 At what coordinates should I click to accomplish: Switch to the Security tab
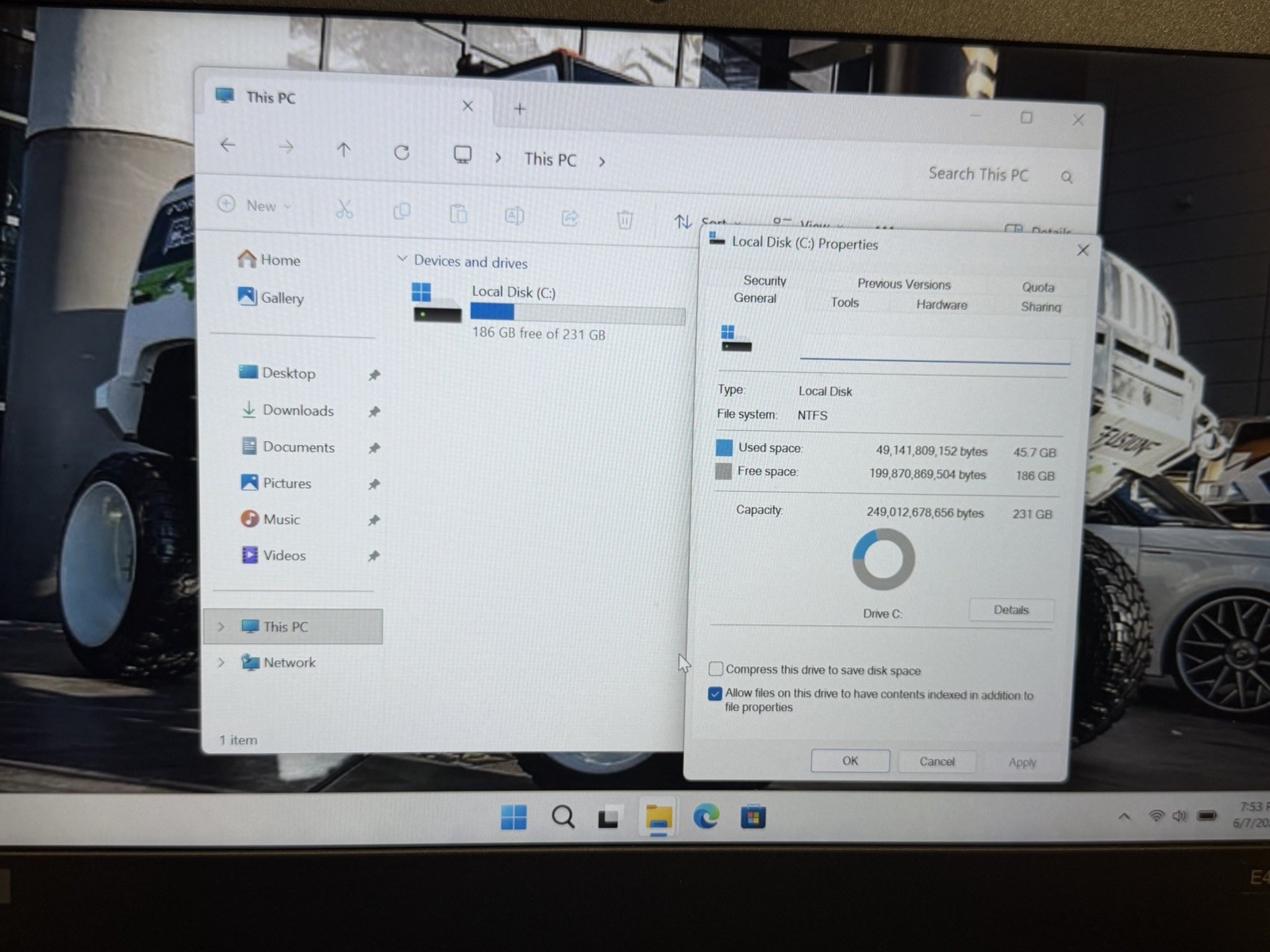coord(765,281)
